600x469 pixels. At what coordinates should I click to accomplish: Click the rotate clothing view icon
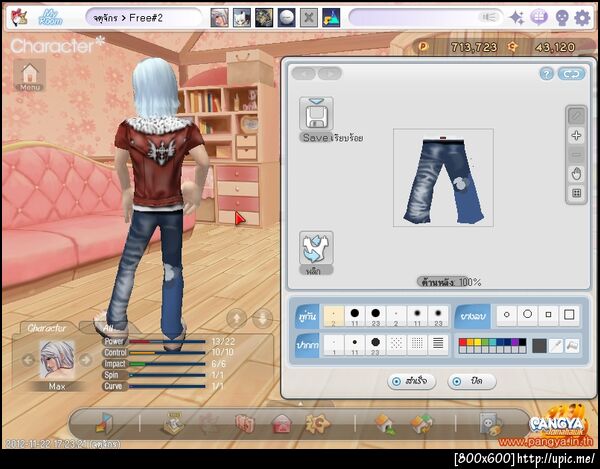pos(316,248)
